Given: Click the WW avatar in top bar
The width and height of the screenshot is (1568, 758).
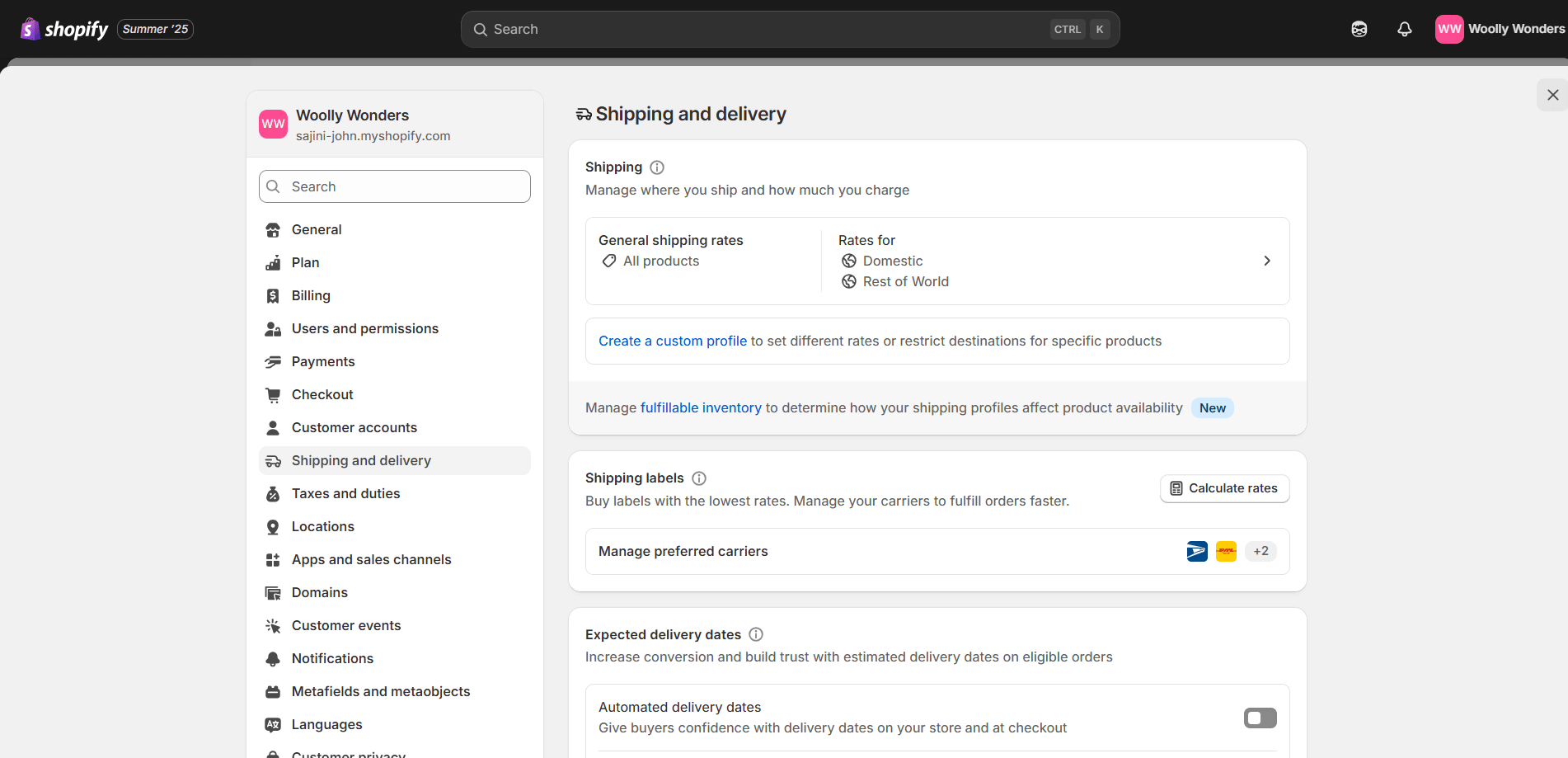Looking at the screenshot, I should pyautogui.click(x=1449, y=29).
